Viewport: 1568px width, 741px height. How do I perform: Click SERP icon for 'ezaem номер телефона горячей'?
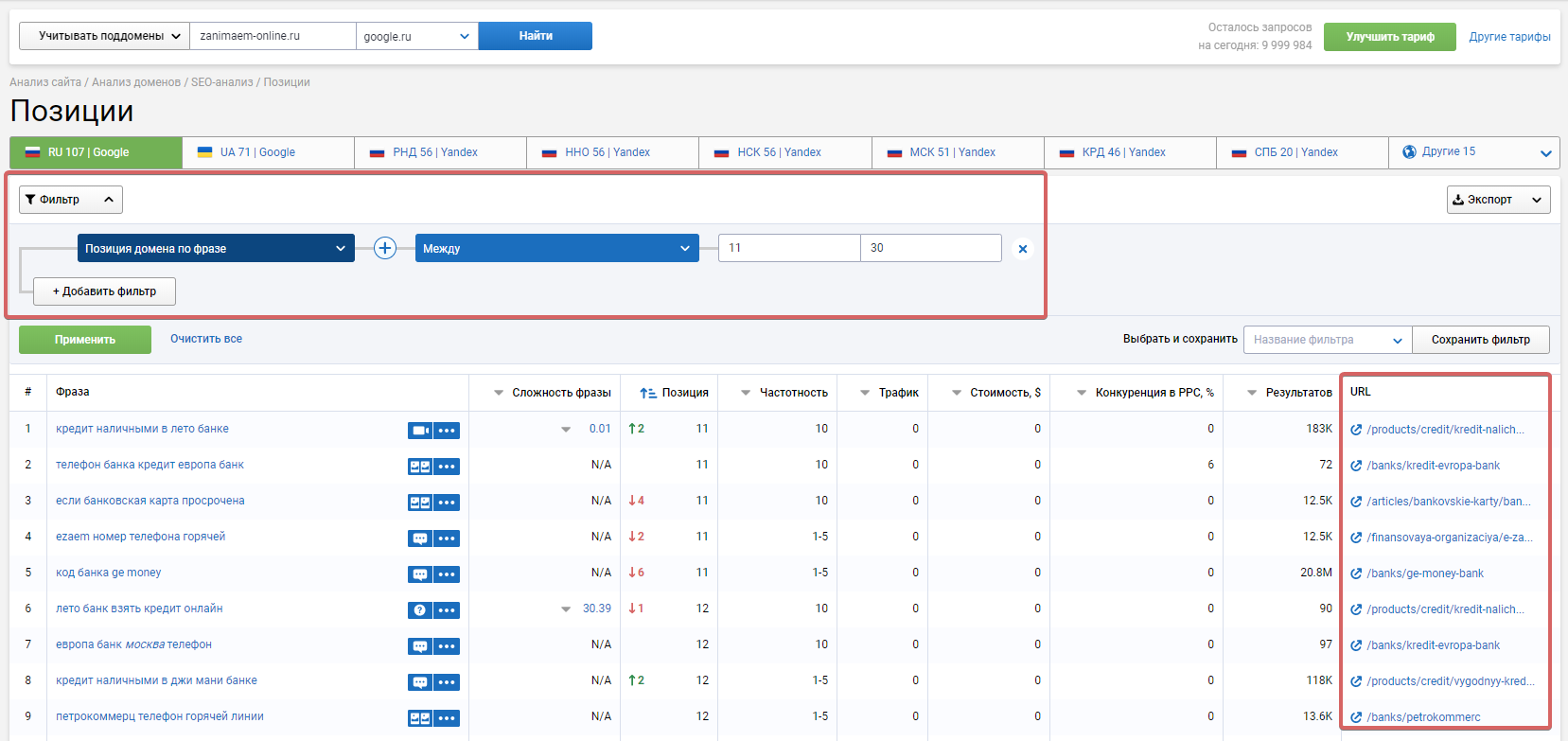pos(420,538)
